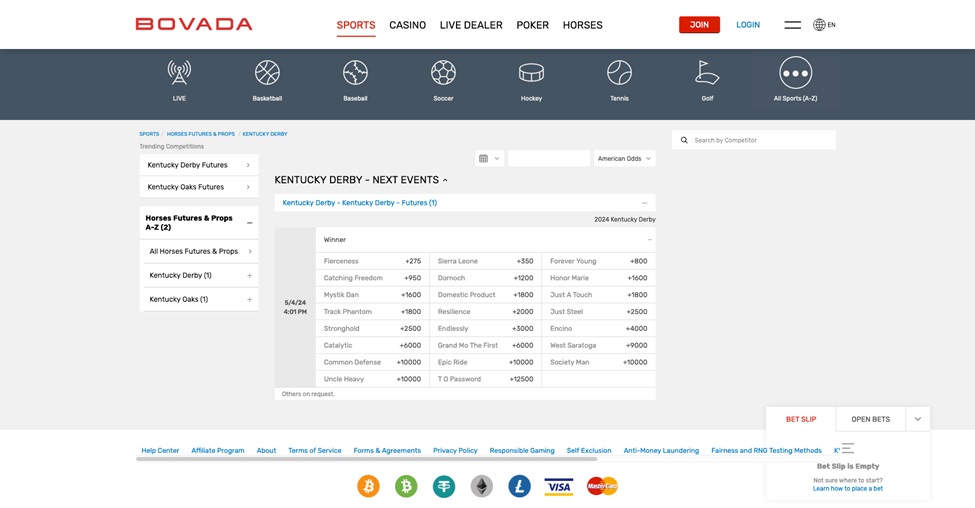
Task: Open All Sports (A-Z) icon
Action: coord(795,73)
